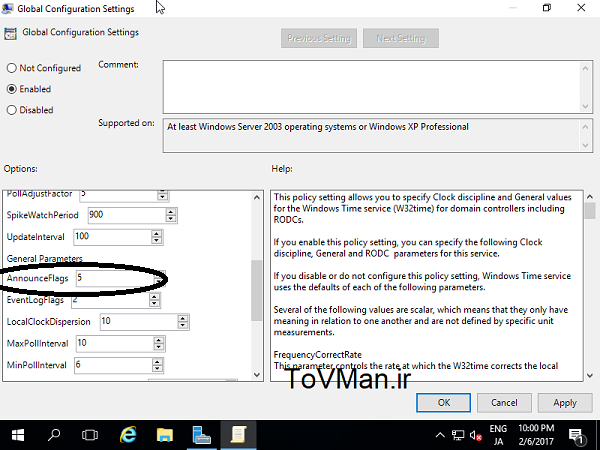The width and height of the screenshot is (600, 450).
Task: Decrease UpdateInterval with down spinner
Action: [156, 240]
